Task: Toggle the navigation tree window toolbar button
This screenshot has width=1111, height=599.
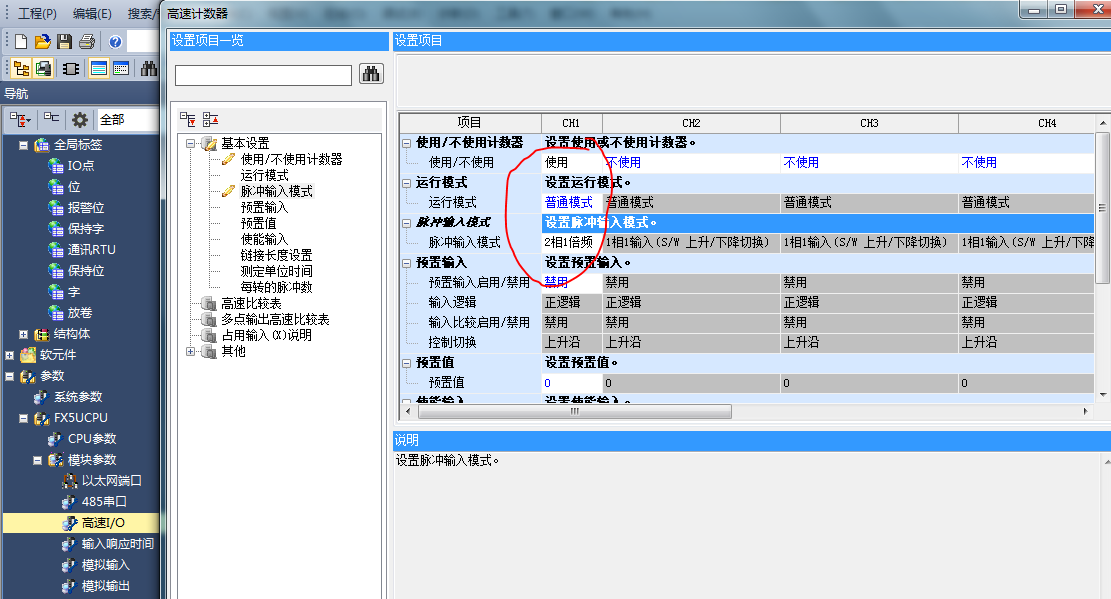Action: pyautogui.click(x=21, y=68)
